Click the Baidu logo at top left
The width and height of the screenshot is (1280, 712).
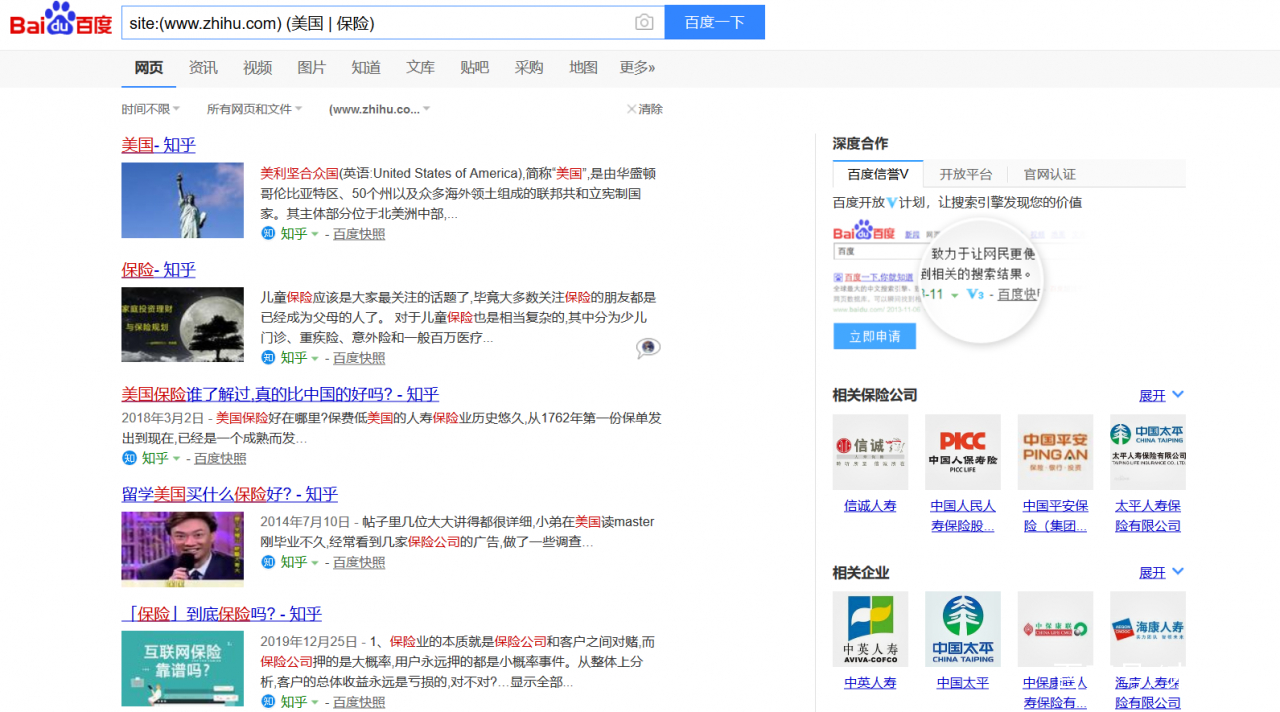[55, 21]
